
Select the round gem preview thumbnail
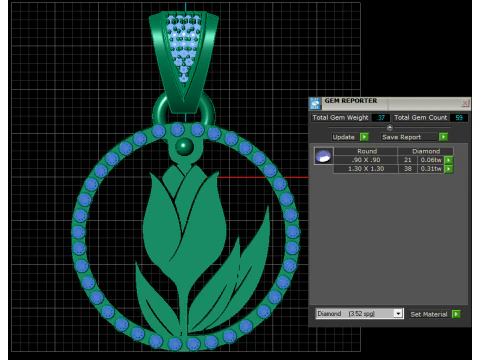click(323, 156)
